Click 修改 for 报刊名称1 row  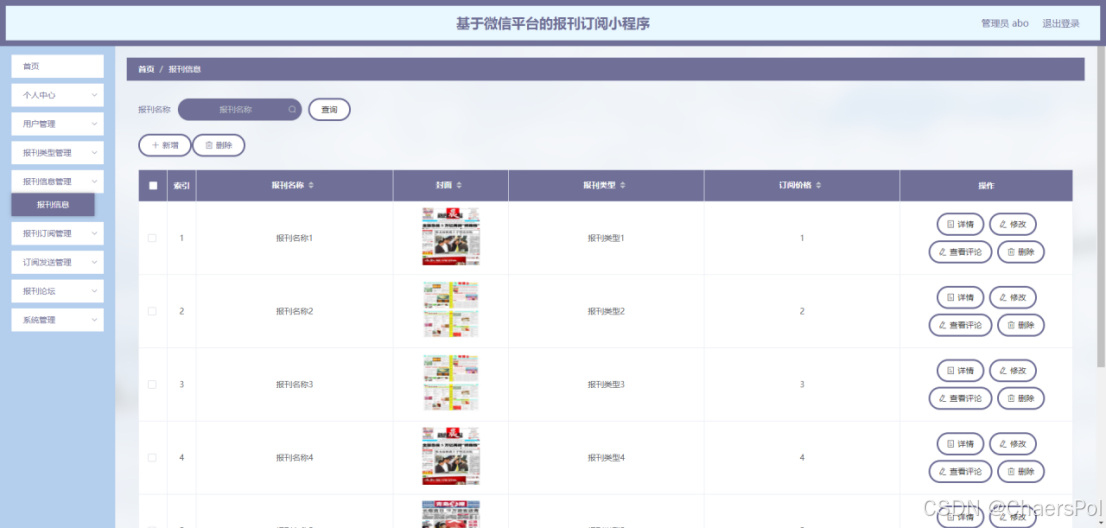pyautogui.click(x=1013, y=224)
